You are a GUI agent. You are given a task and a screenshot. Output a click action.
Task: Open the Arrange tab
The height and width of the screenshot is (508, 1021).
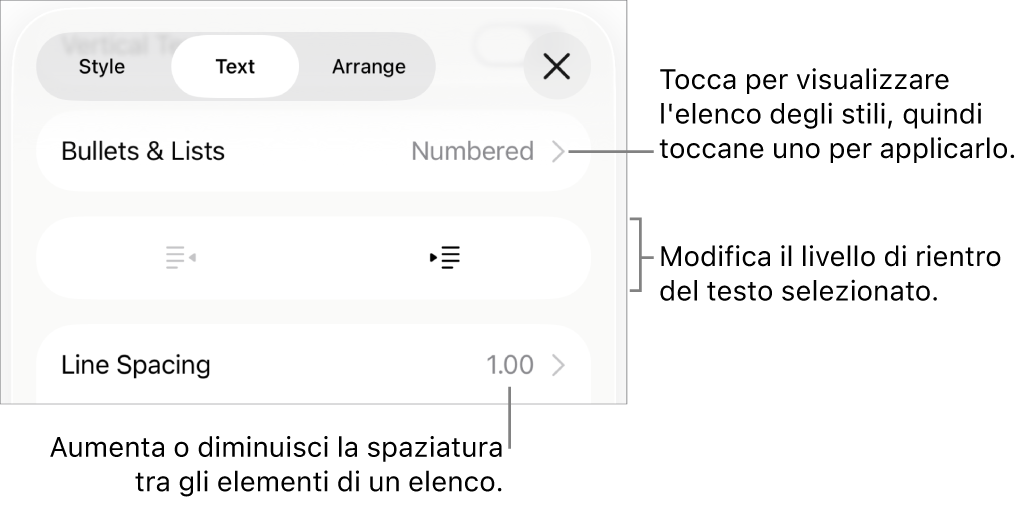pos(368,67)
